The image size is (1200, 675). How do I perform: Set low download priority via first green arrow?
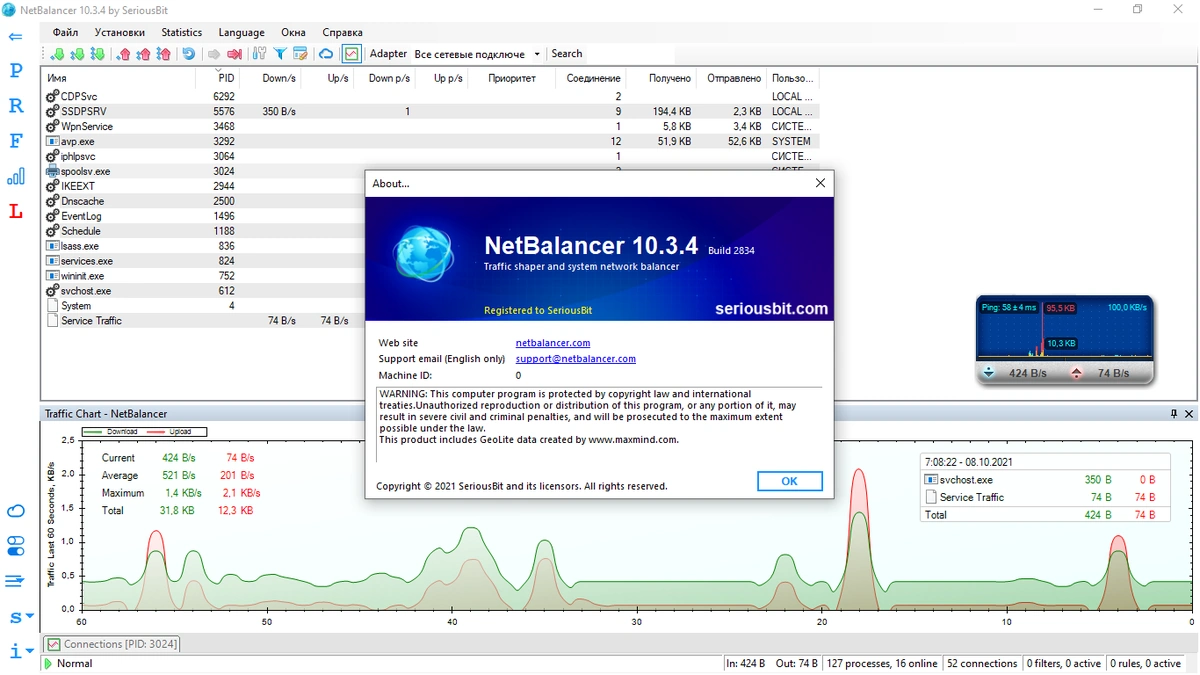click(57, 54)
